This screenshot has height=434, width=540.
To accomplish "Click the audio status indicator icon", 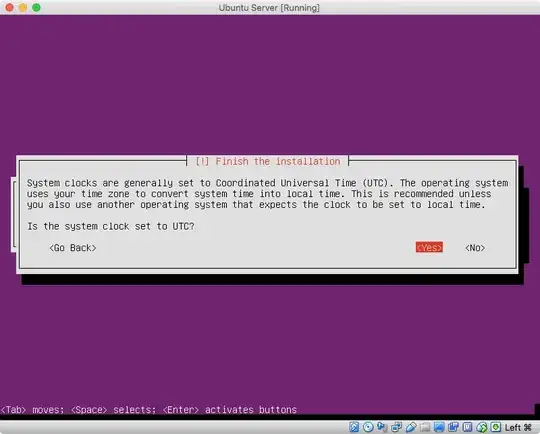I will coord(382,427).
